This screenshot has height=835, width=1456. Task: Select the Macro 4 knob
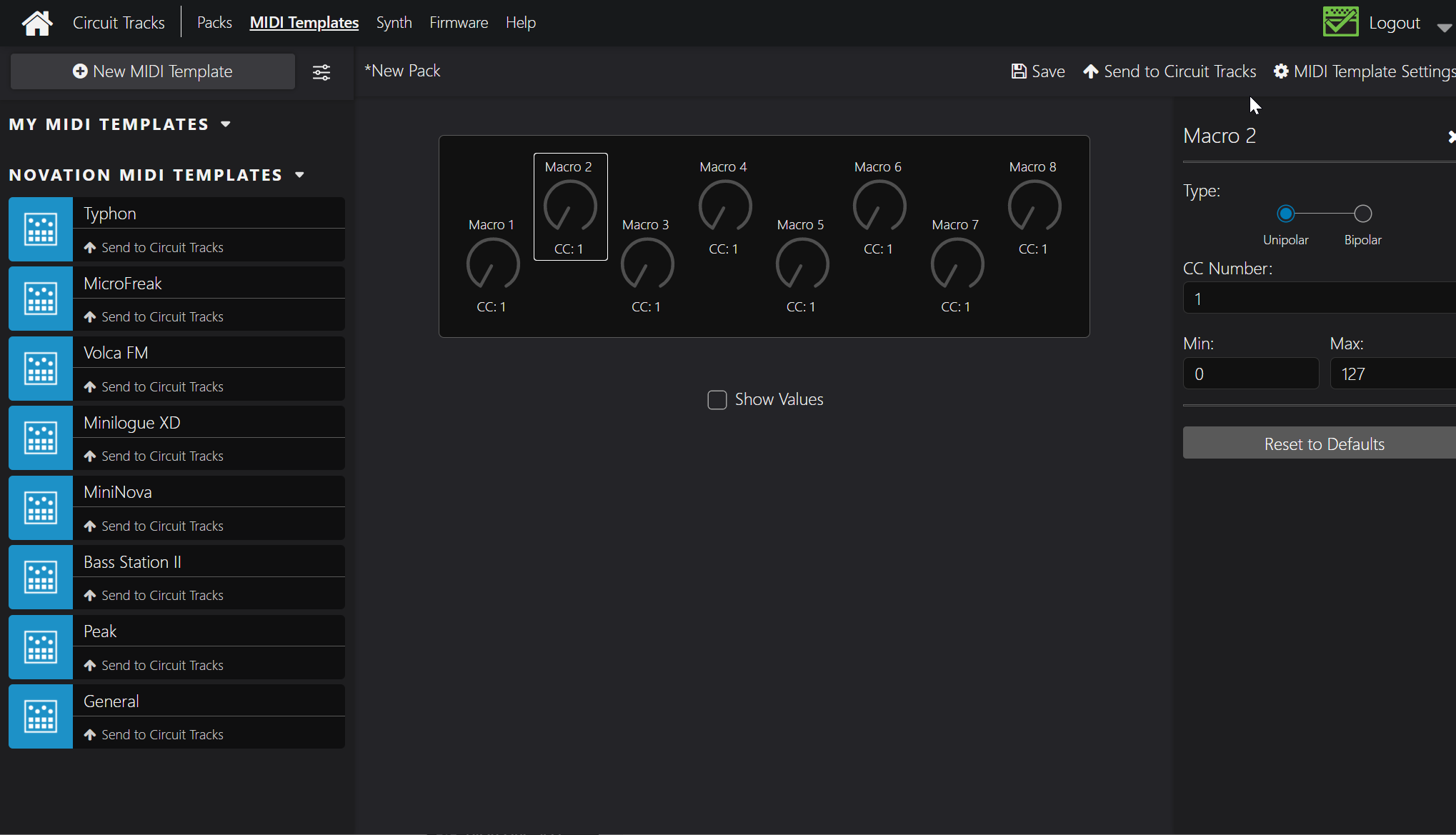click(724, 206)
